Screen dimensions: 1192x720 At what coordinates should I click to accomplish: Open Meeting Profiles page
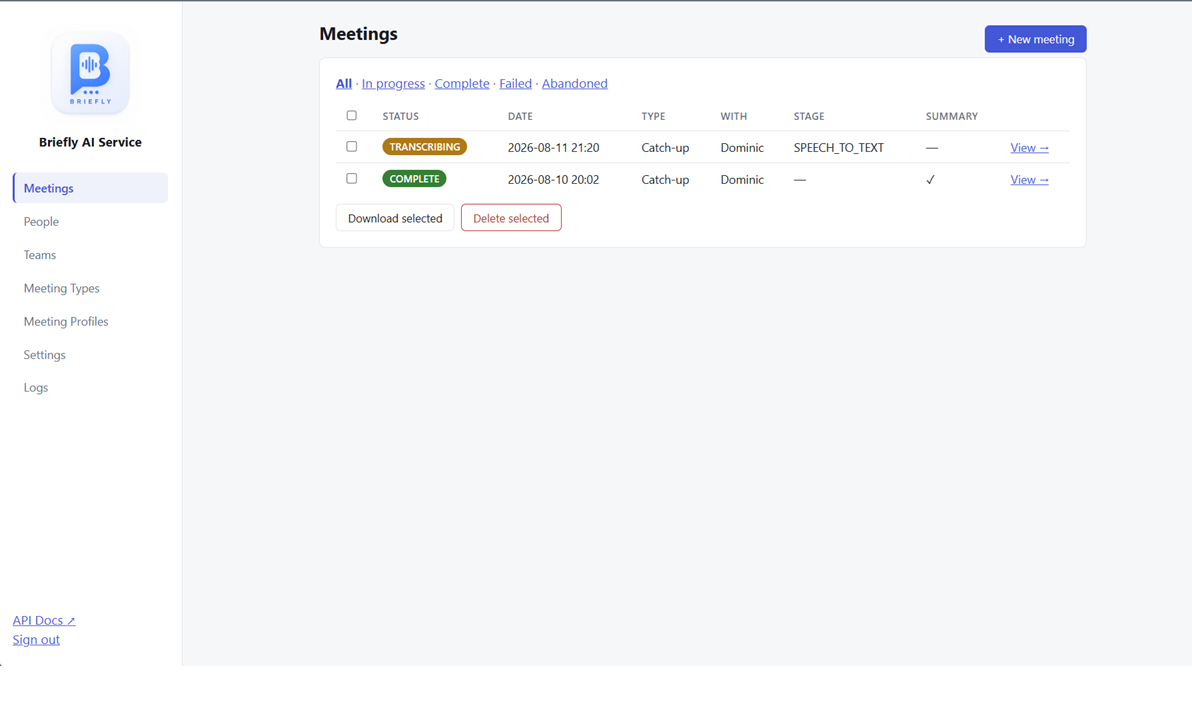tap(66, 321)
